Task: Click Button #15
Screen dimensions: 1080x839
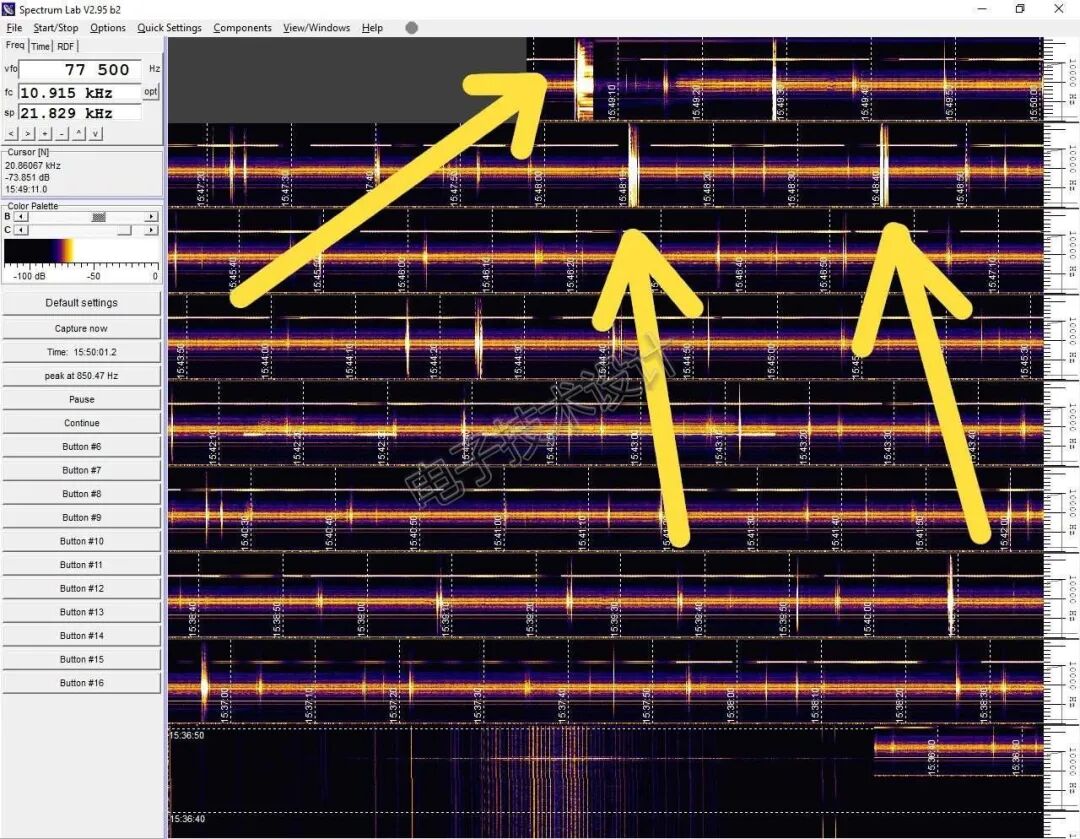Action: (81, 659)
